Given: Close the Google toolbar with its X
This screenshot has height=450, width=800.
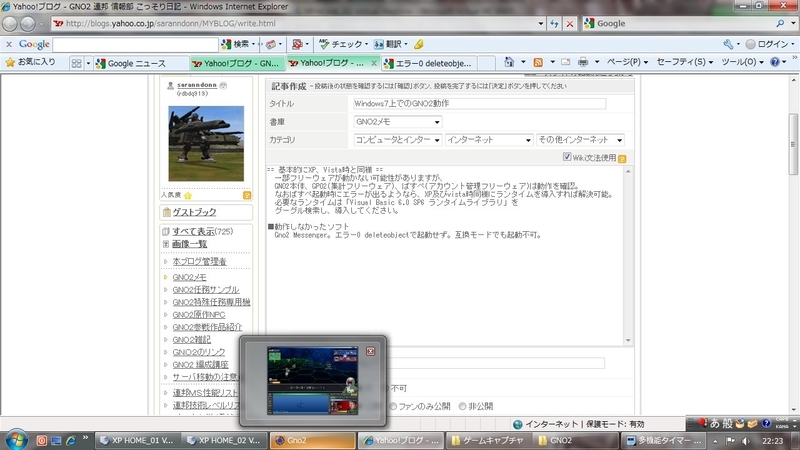Looking at the screenshot, I should [x=9, y=44].
